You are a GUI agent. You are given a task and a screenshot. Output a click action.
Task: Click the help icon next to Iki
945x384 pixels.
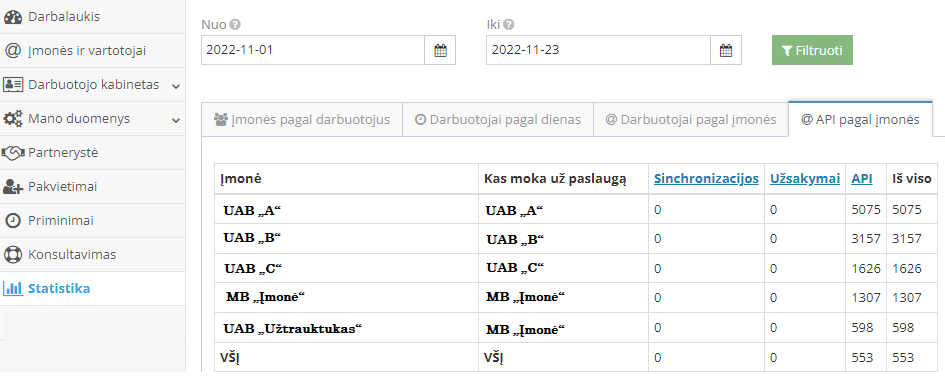[509, 25]
